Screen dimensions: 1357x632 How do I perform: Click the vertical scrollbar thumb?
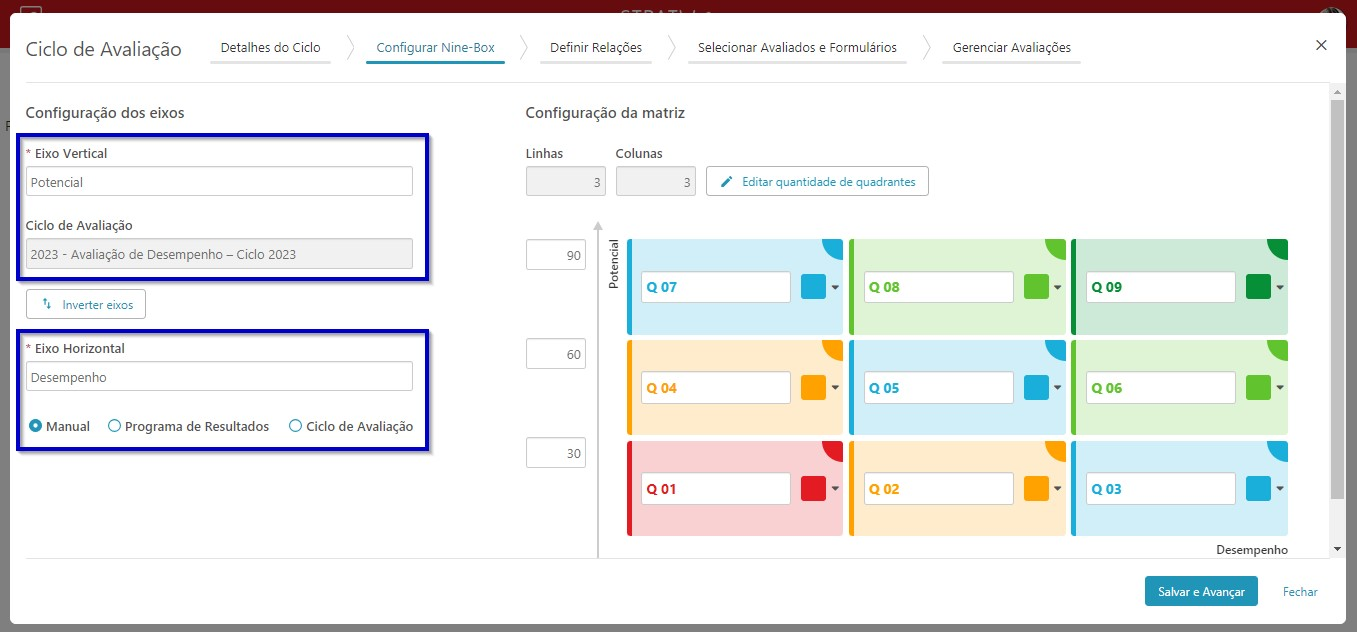(x=1337, y=299)
